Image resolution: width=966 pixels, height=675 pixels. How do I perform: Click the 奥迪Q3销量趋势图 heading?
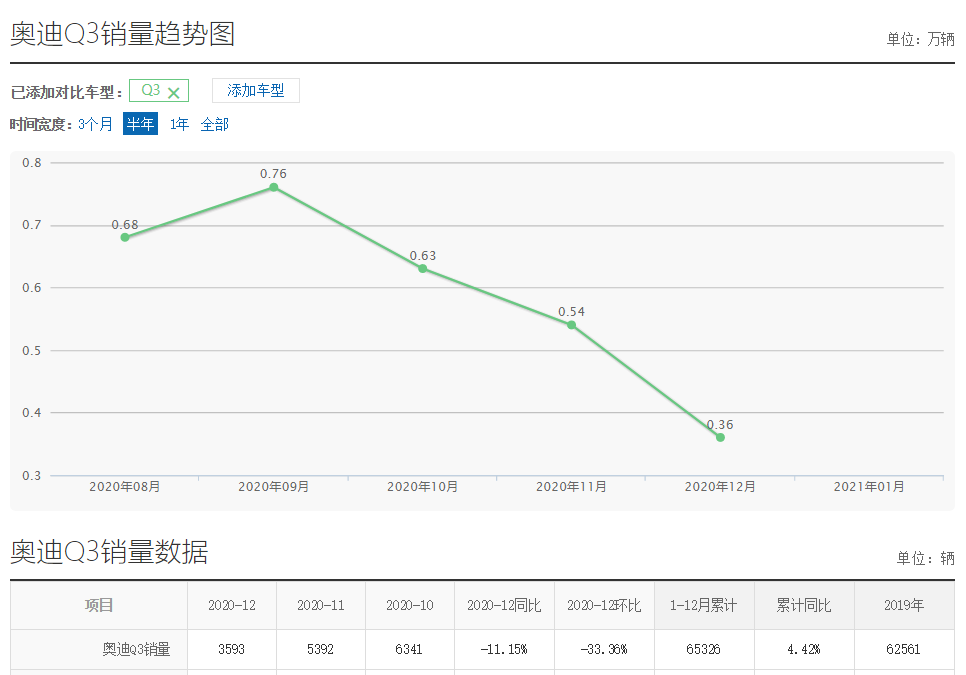click(123, 33)
